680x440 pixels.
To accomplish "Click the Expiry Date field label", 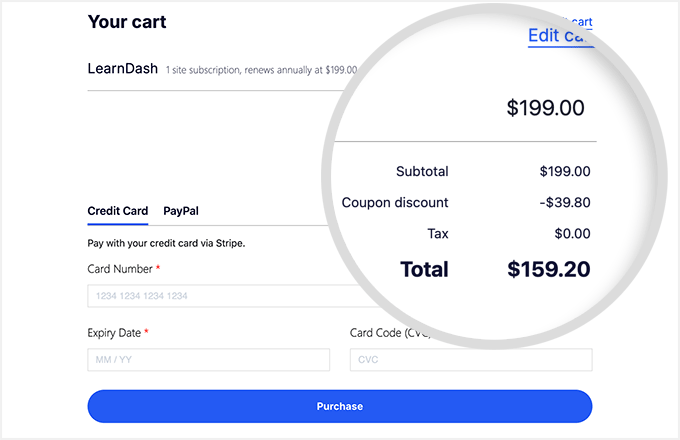I will click(x=116, y=333).
